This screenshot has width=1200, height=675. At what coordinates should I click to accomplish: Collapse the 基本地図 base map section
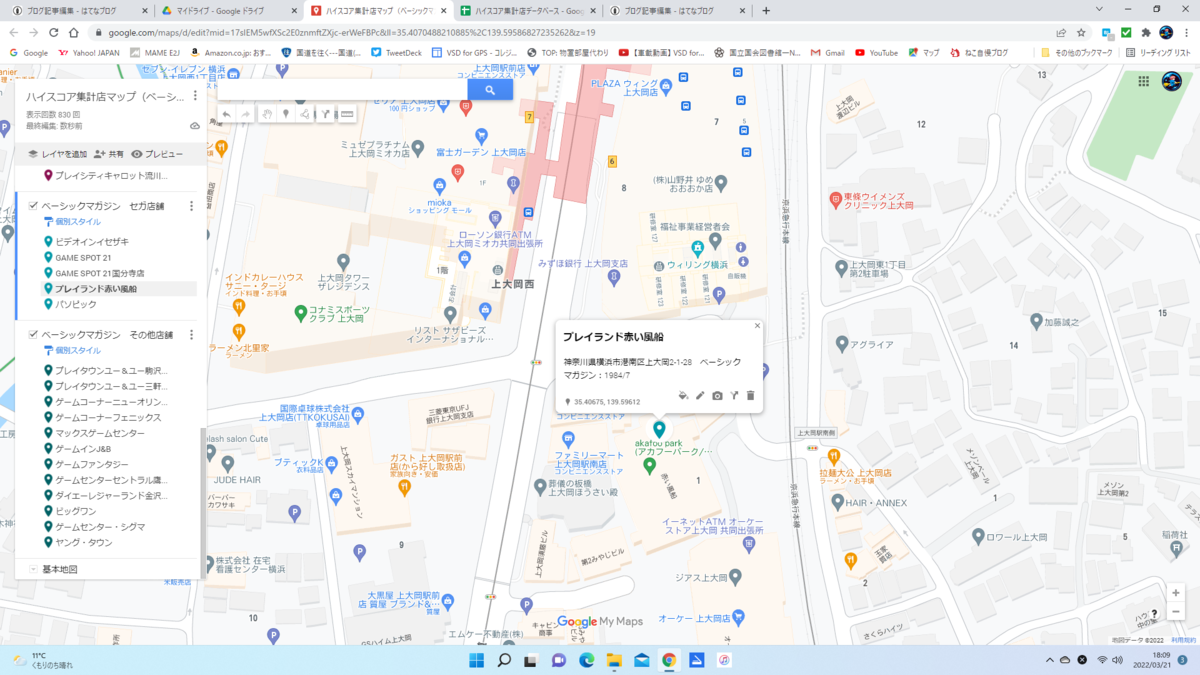pyautogui.click(x=33, y=569)
